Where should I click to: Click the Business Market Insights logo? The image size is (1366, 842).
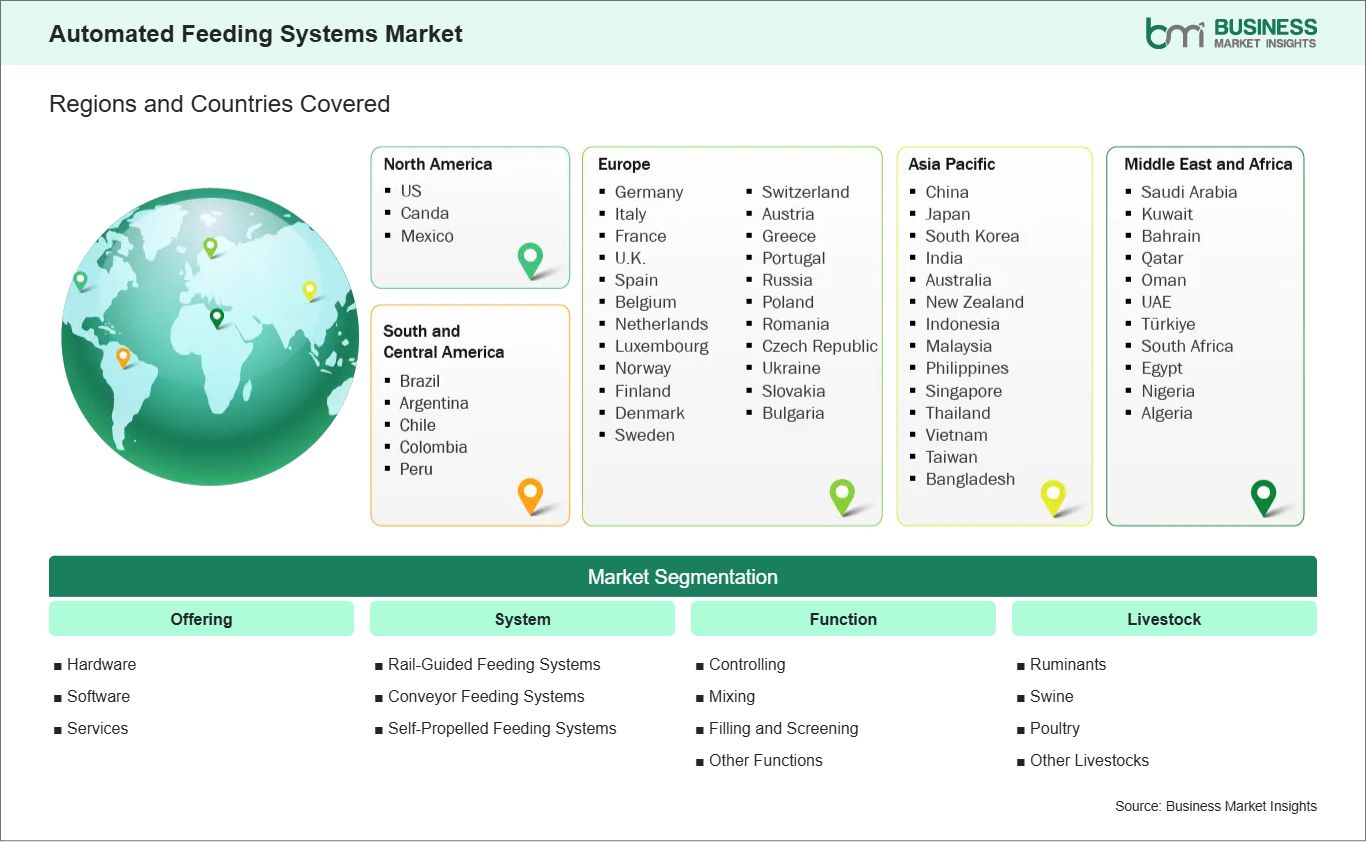pyautogui.click(x=1230, y=31)
